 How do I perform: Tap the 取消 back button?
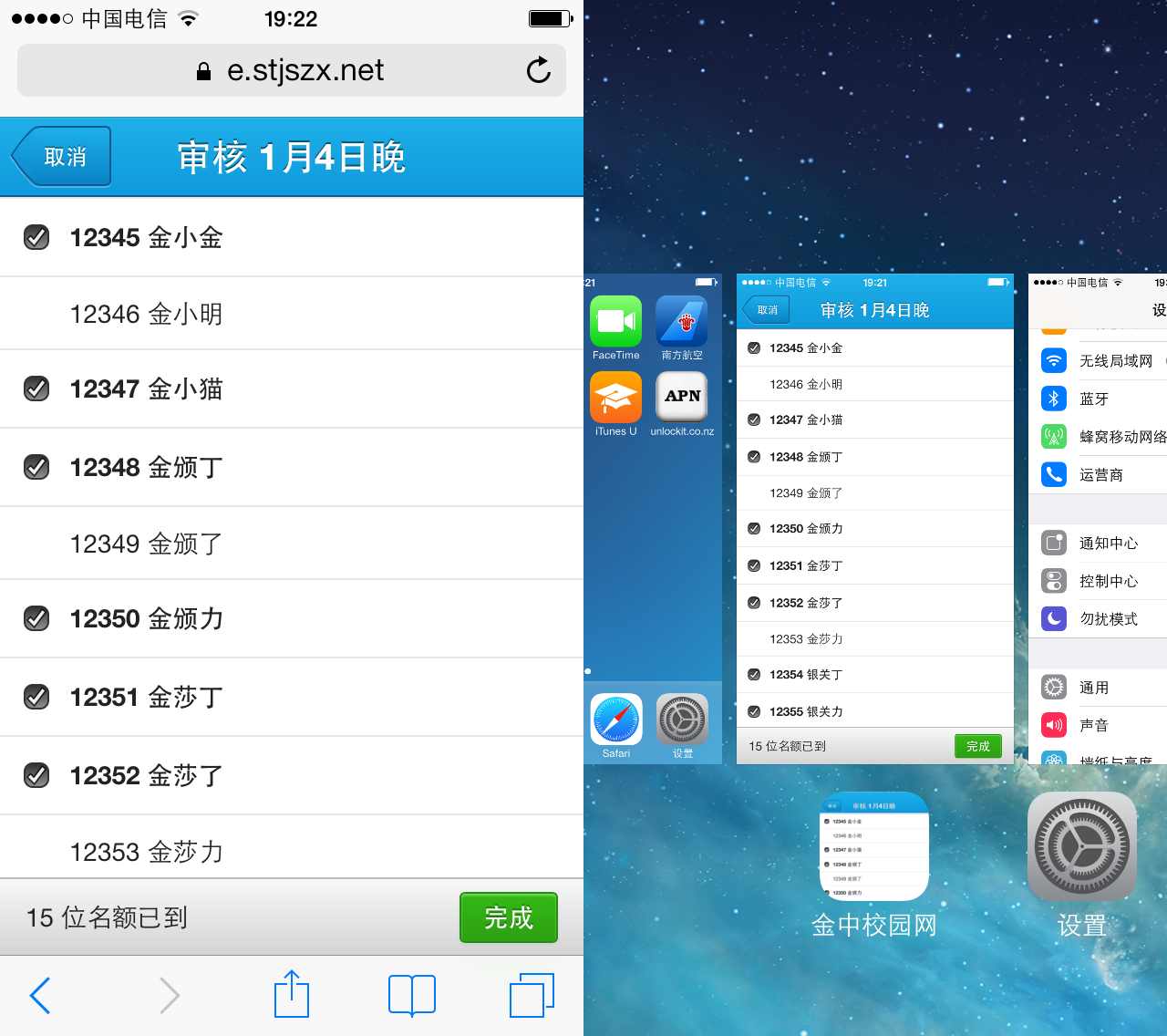(x=62, y=157)
